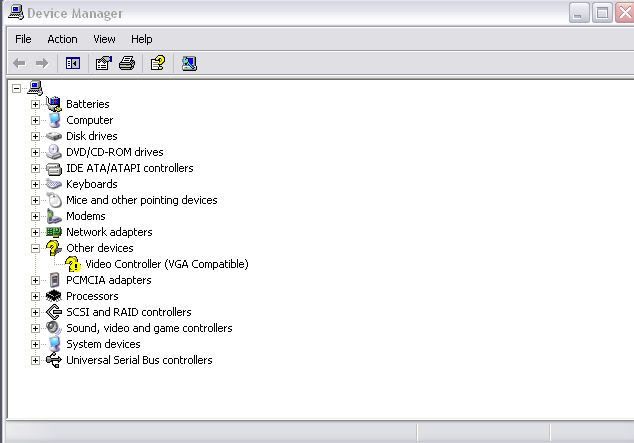Viewport: 634px width, 443px height.
Task: Click the Batteries category icon
Action: click(x=53, y=104)
